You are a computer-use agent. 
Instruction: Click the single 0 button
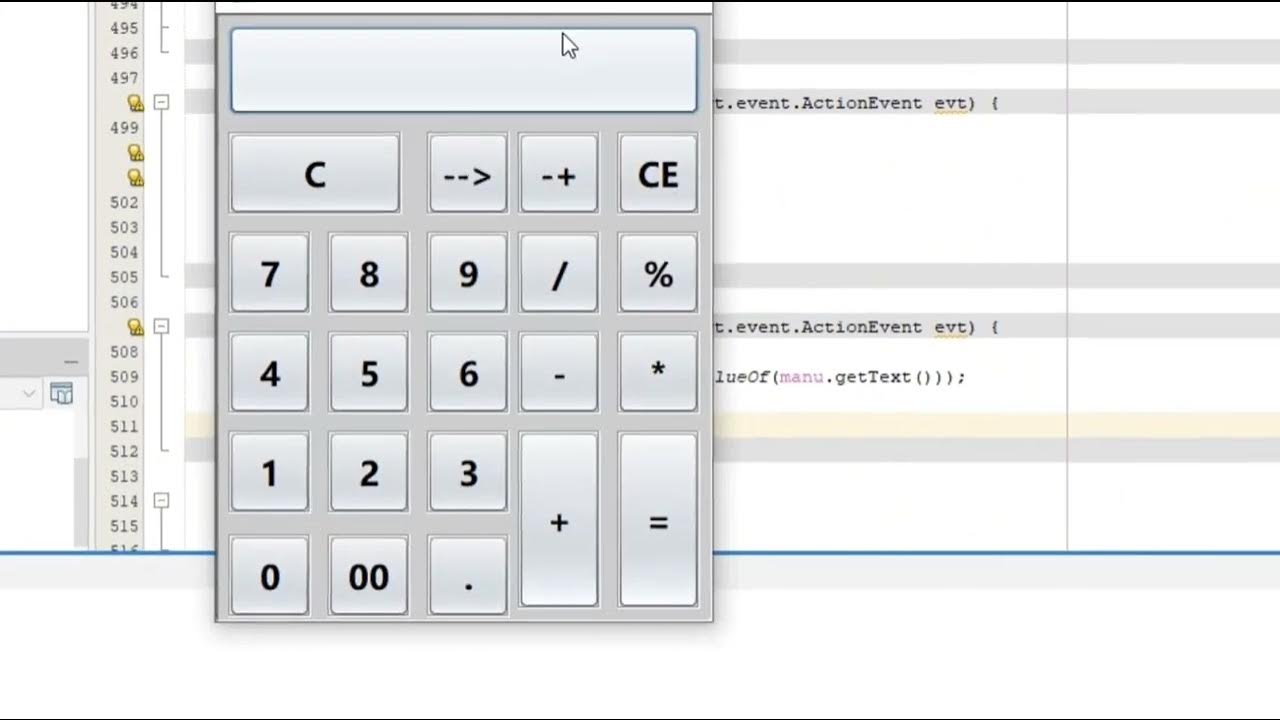(x=270, y=575)
